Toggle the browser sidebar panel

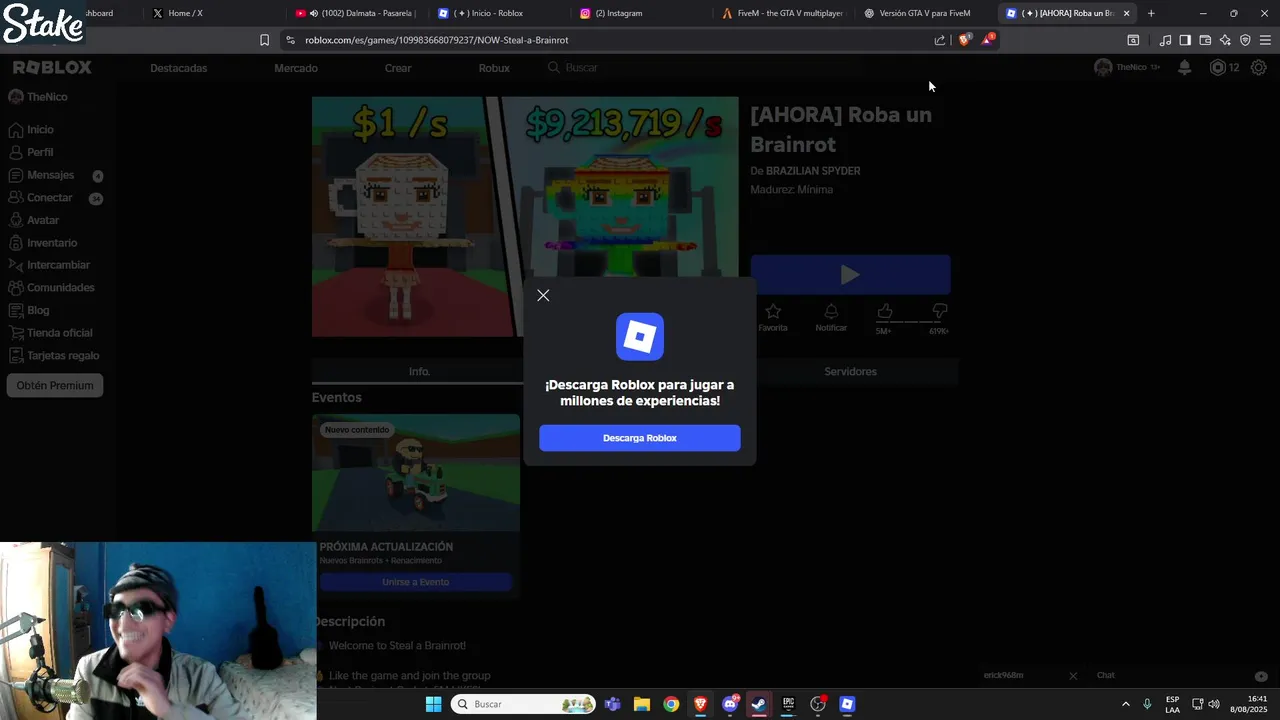[x=1185, y=40]
